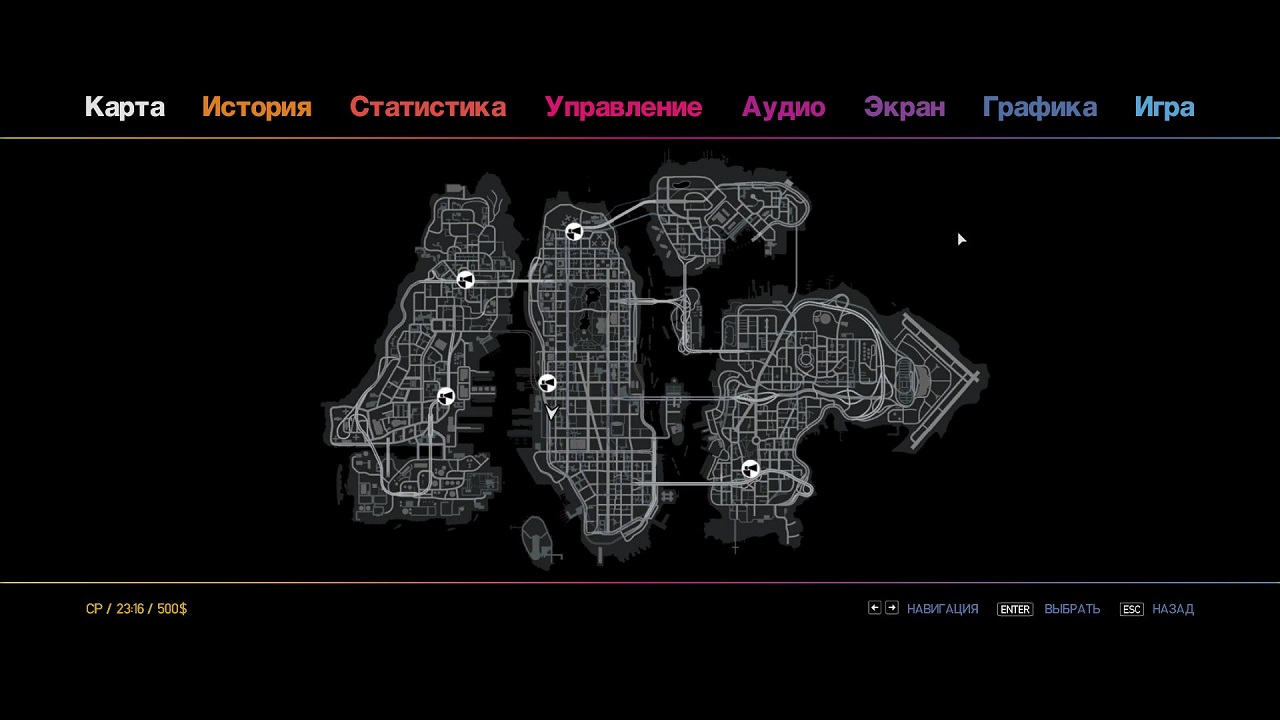
Task: Open the Статистика tab
Action: (428, 107)
